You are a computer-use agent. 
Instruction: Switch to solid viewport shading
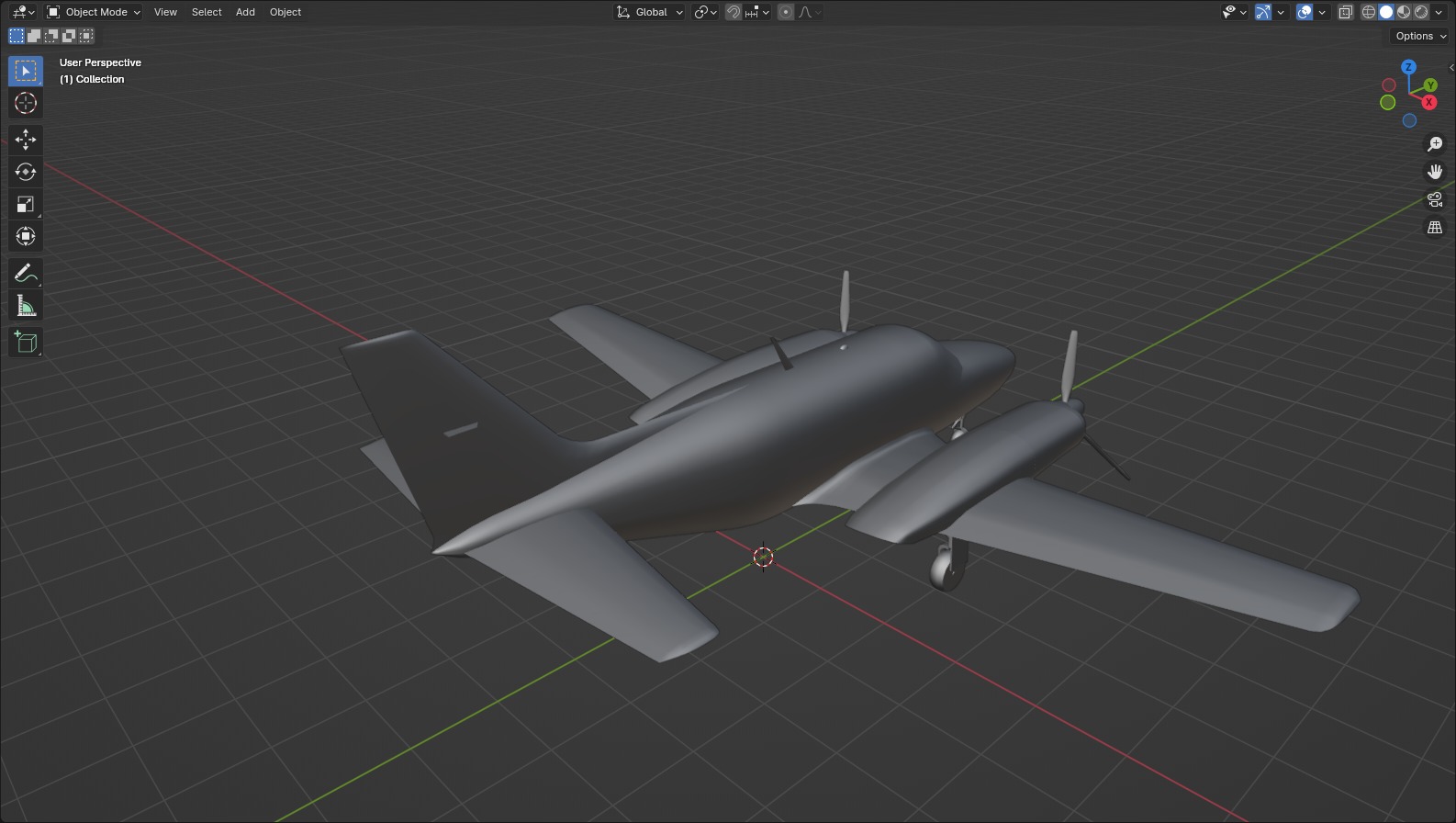(1386, 12)
